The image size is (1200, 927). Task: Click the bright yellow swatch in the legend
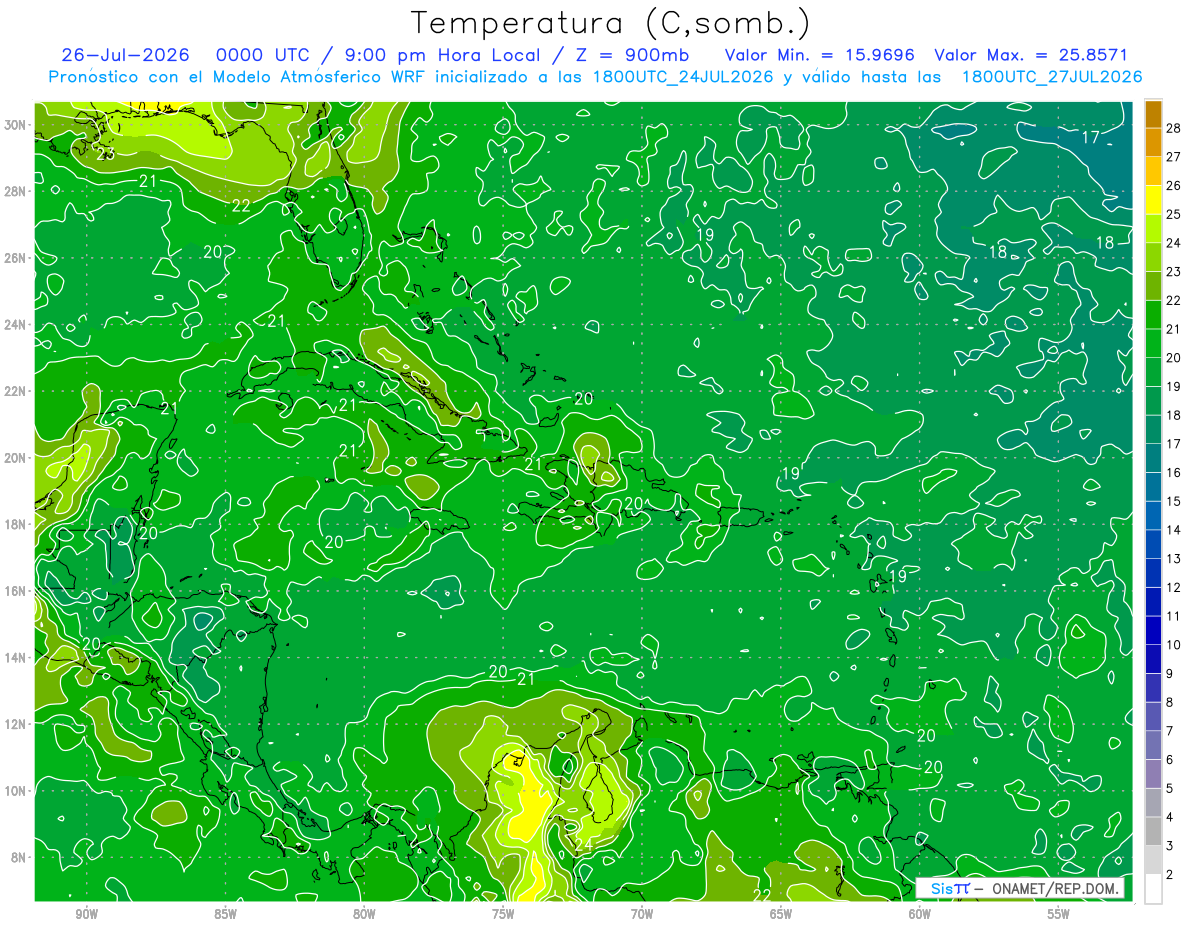1153,199
